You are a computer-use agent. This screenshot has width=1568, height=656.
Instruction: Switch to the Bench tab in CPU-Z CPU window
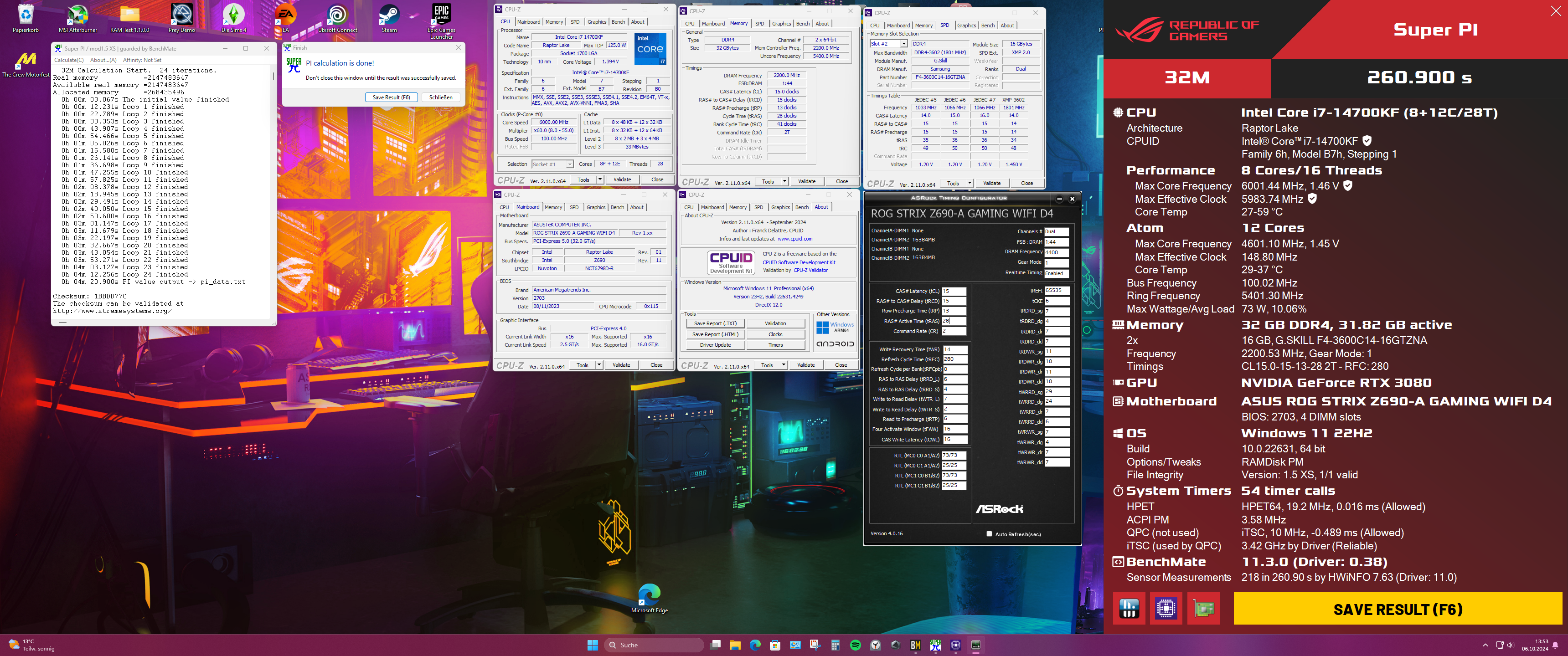coord(618,22)
